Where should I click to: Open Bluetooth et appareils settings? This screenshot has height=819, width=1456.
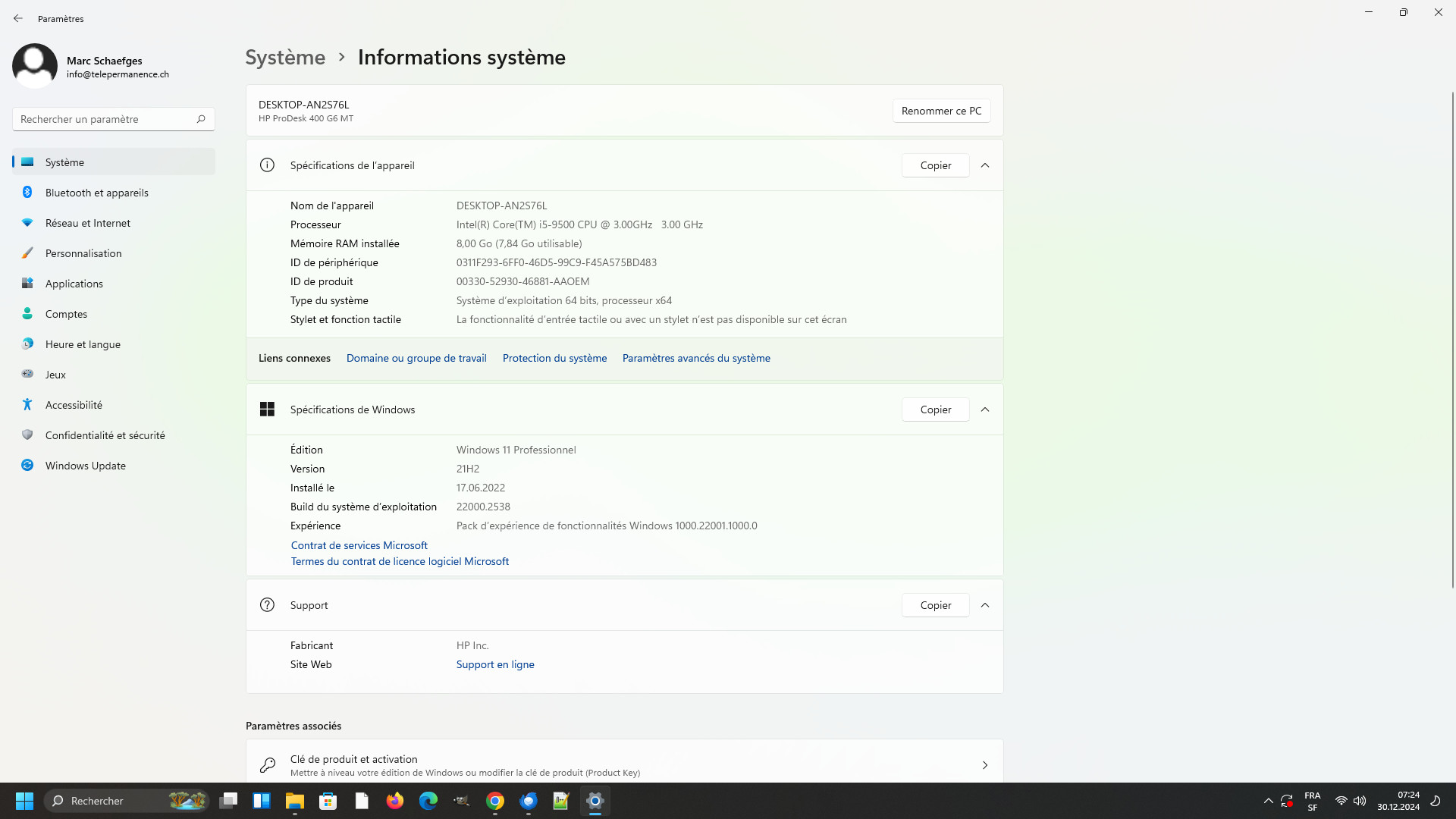(x=96, y=193)
